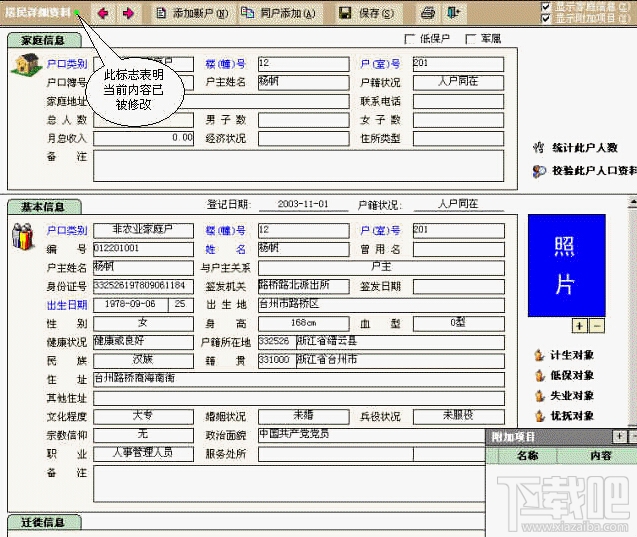Click the 计生对象 person icon
This screenshot has width=637, height=537.
coord(539,355)
